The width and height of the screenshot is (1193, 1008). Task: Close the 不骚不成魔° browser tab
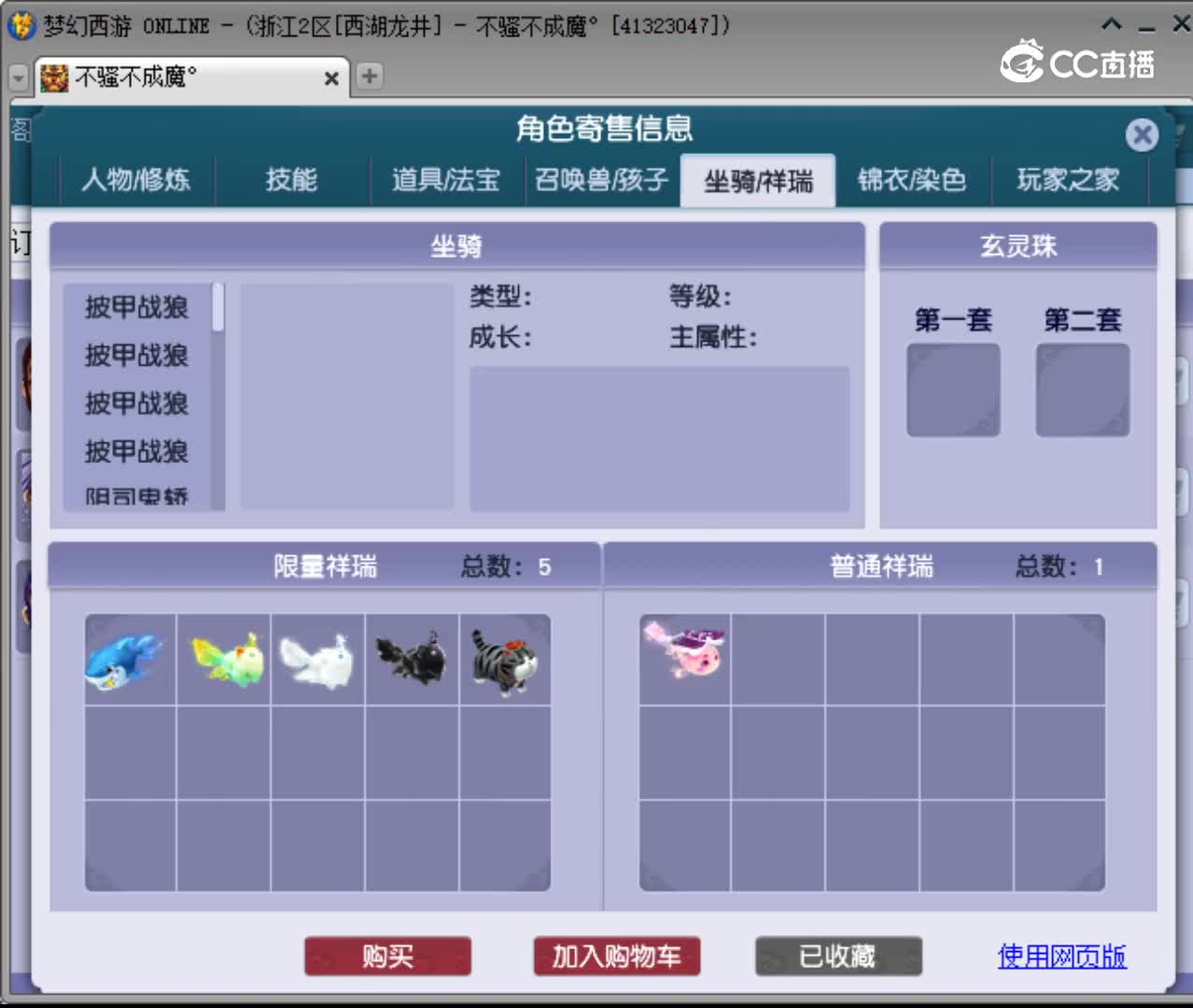[331, 78]
